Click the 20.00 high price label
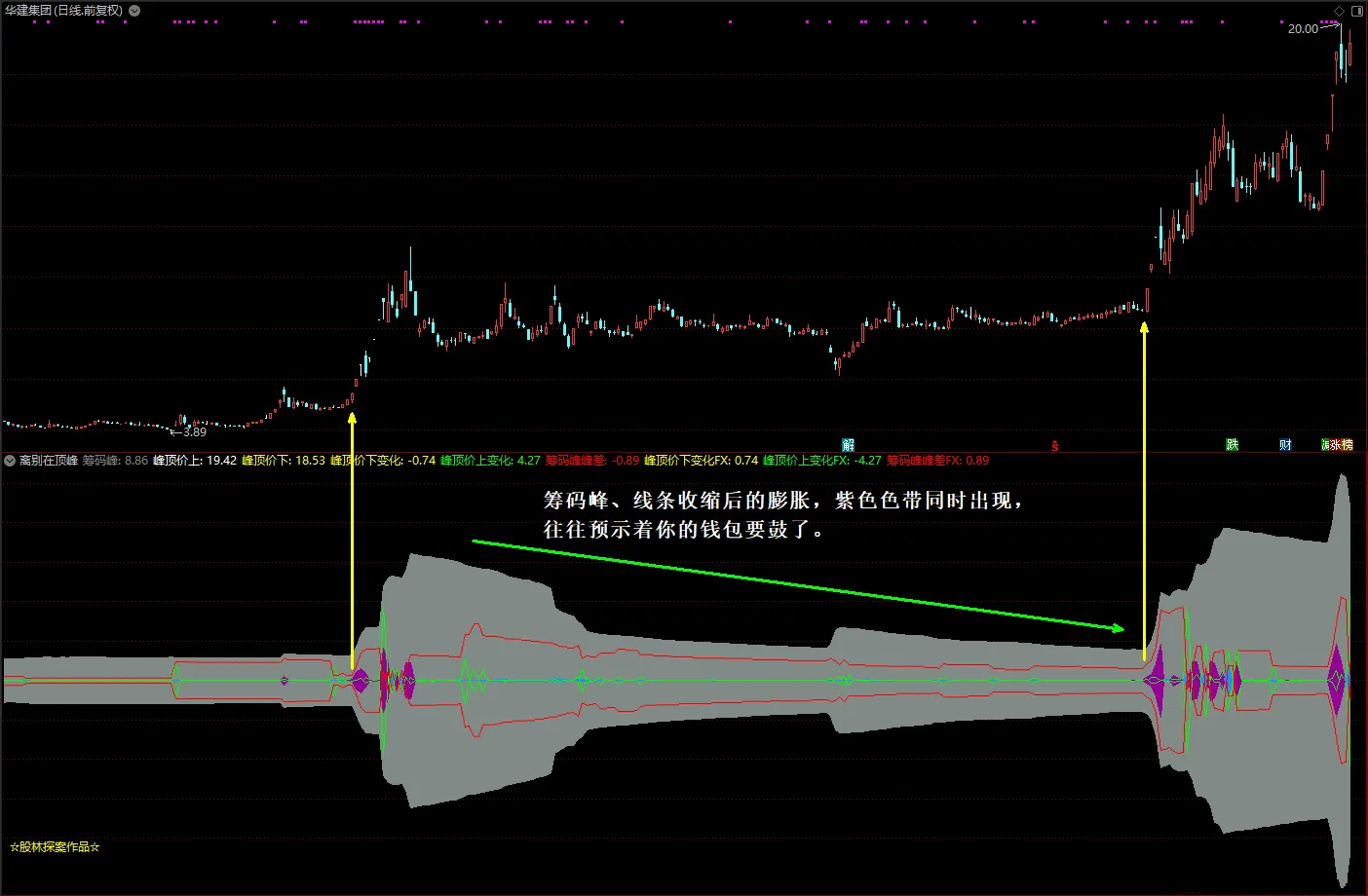1368x896 pixels. pos(1303,28)
